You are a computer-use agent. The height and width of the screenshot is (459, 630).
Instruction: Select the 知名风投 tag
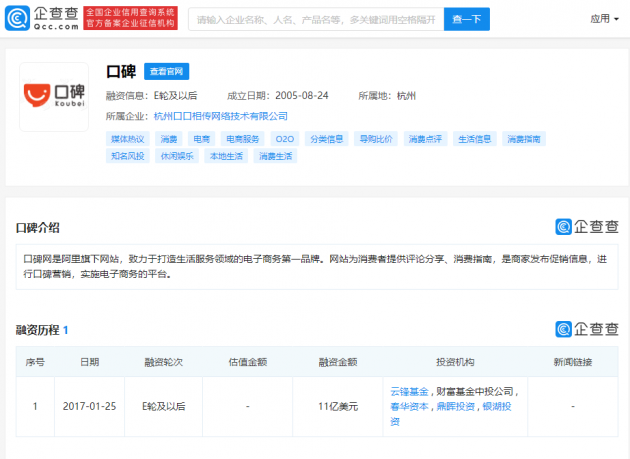[128, 156]
